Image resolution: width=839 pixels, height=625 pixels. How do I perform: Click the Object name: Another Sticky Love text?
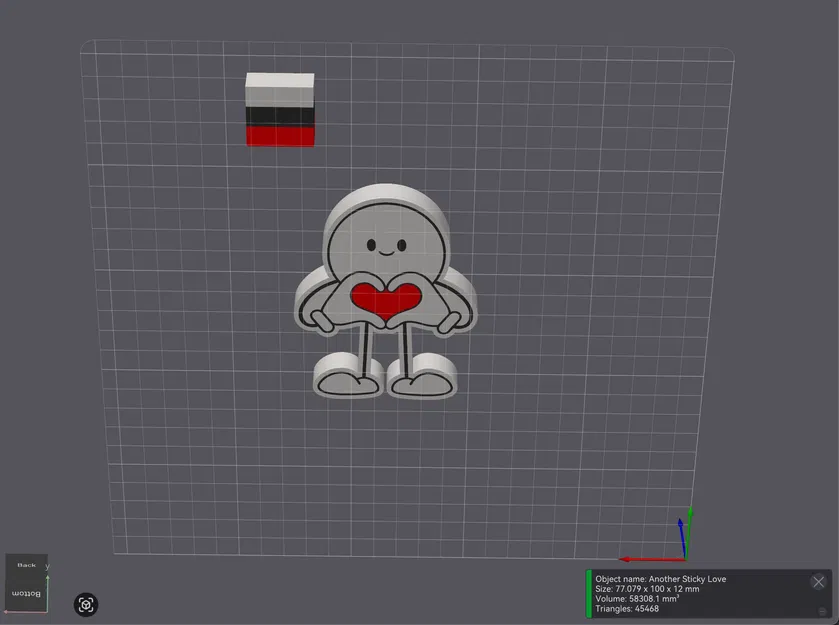(x=660, y=579)
